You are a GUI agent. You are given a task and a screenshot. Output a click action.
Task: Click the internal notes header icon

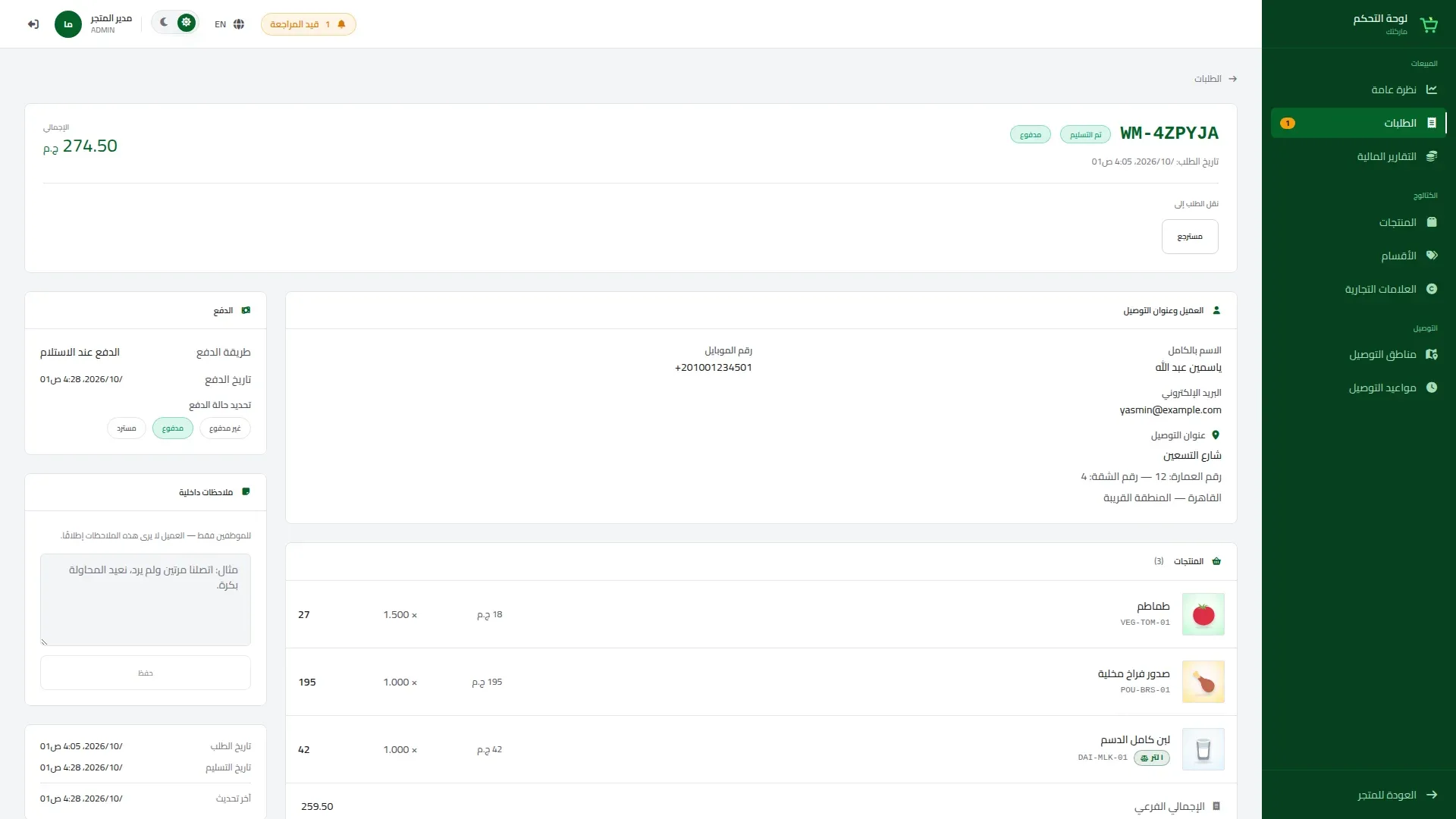click(x=246, y=492)
